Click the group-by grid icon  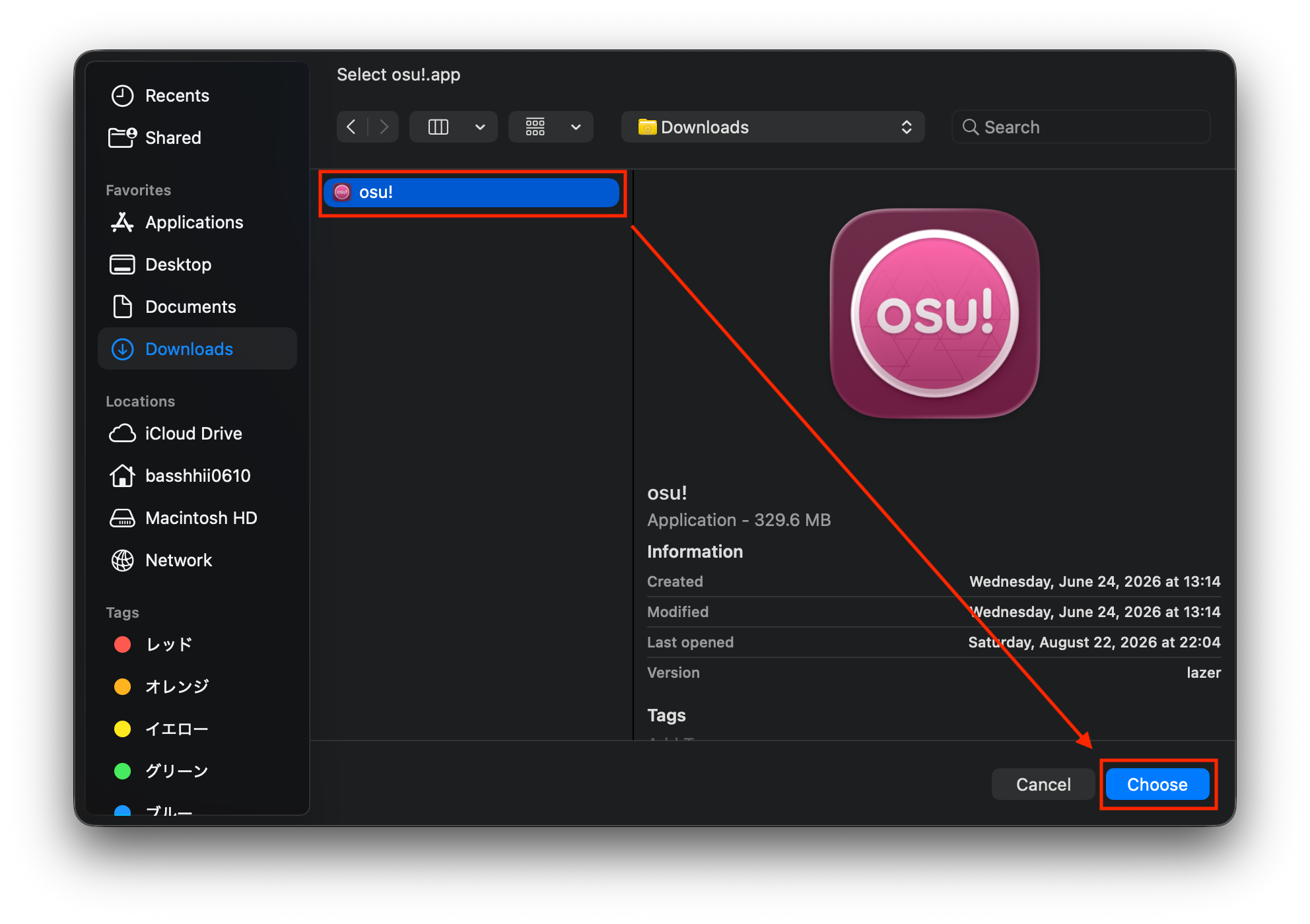point(535,127)
